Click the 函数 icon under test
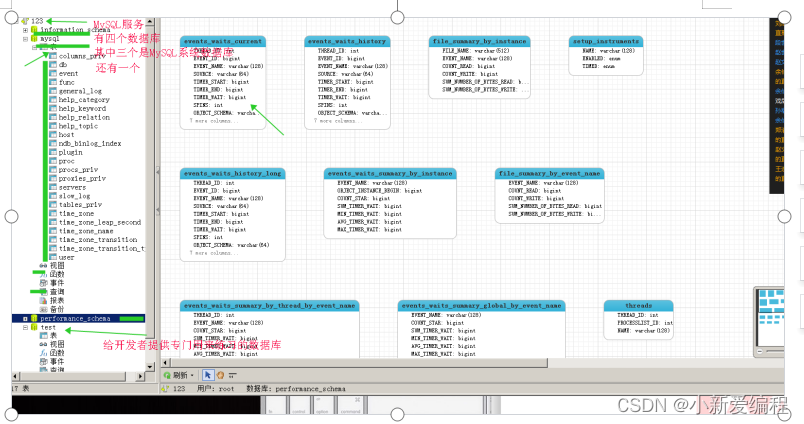Image resolution: width=804 pixels, height=424 pixels. 44,353
